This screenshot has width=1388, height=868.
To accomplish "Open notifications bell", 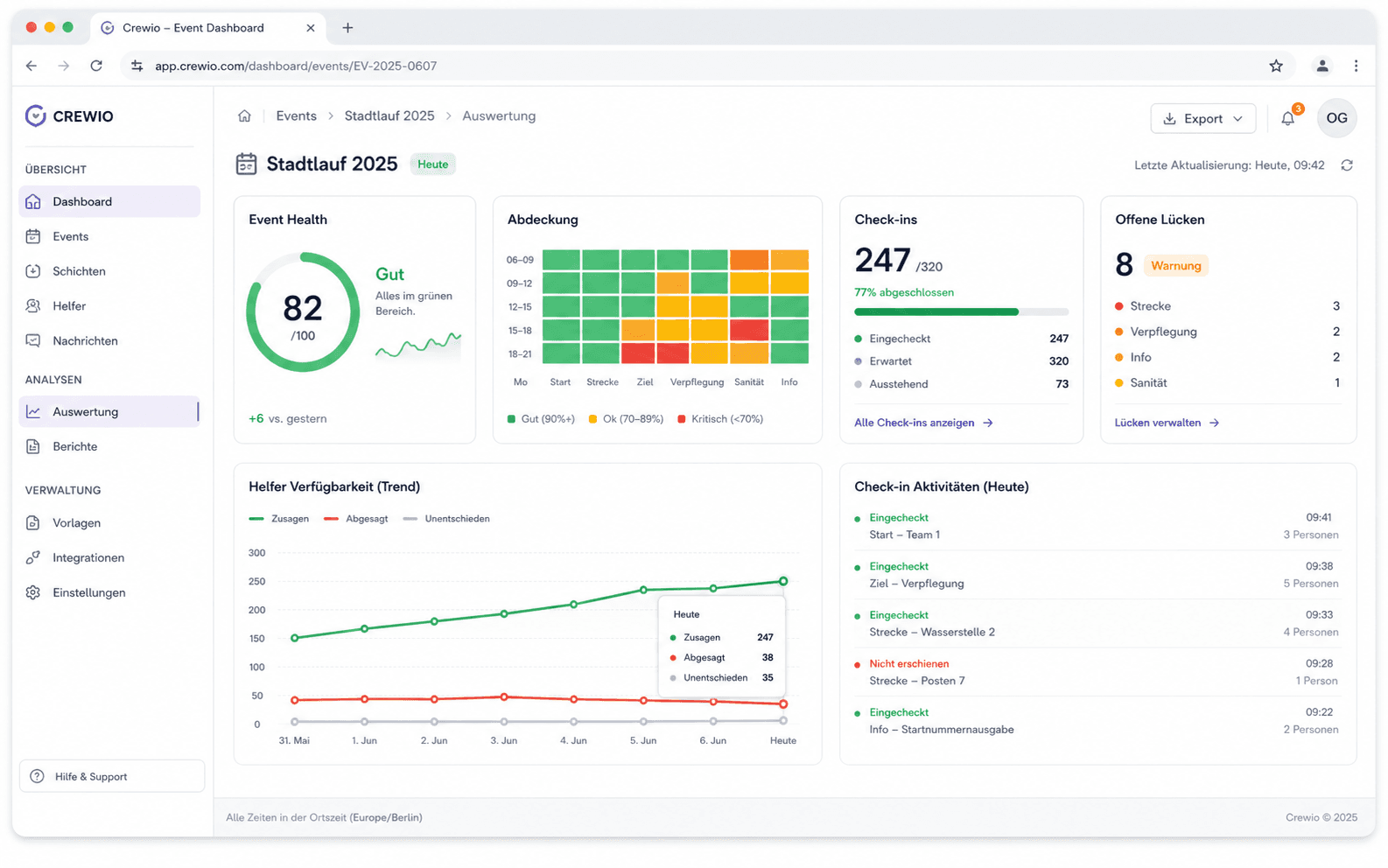I will coord(1288,118).
